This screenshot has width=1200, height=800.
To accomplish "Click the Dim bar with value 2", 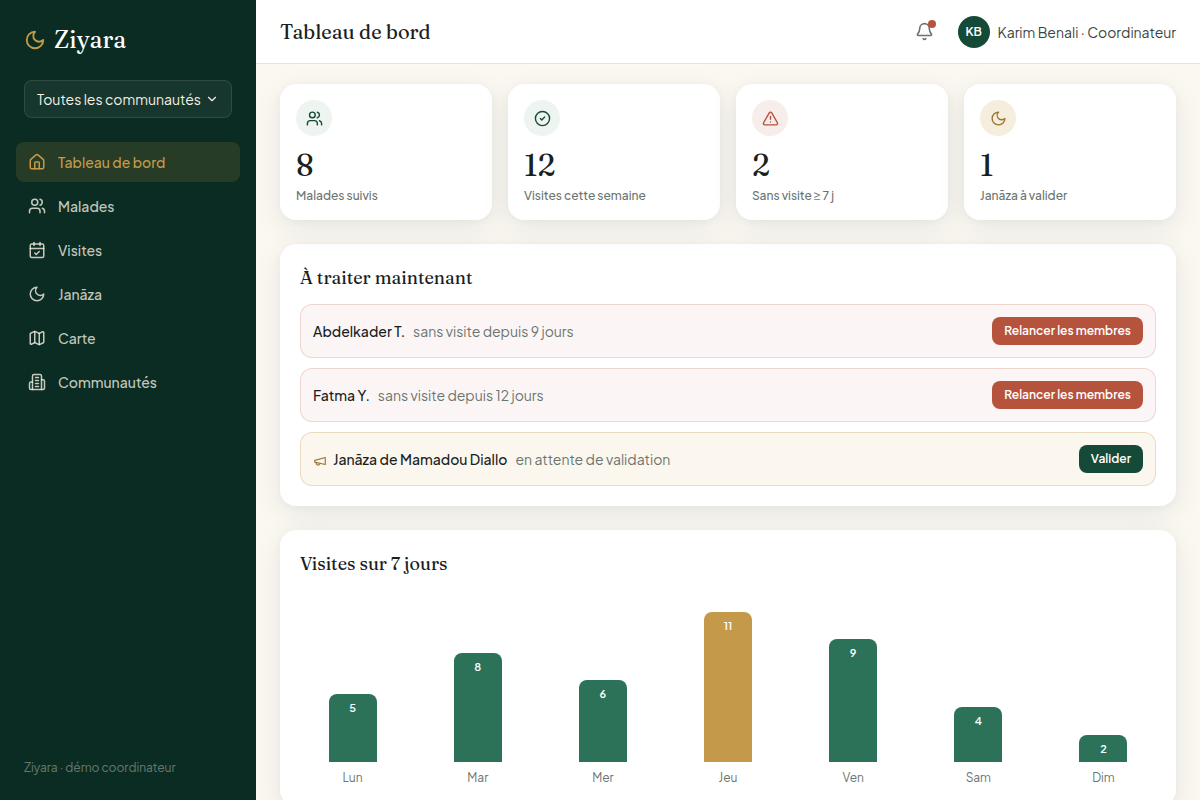I will (1103, 749).
